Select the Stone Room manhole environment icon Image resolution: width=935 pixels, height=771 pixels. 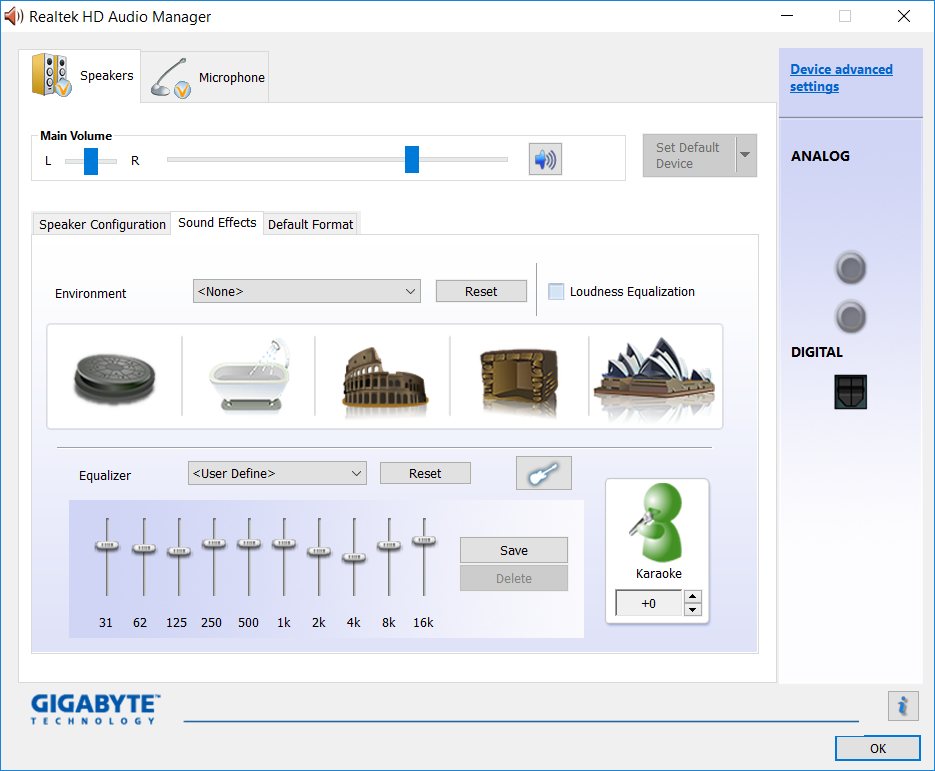pos(114,377)
